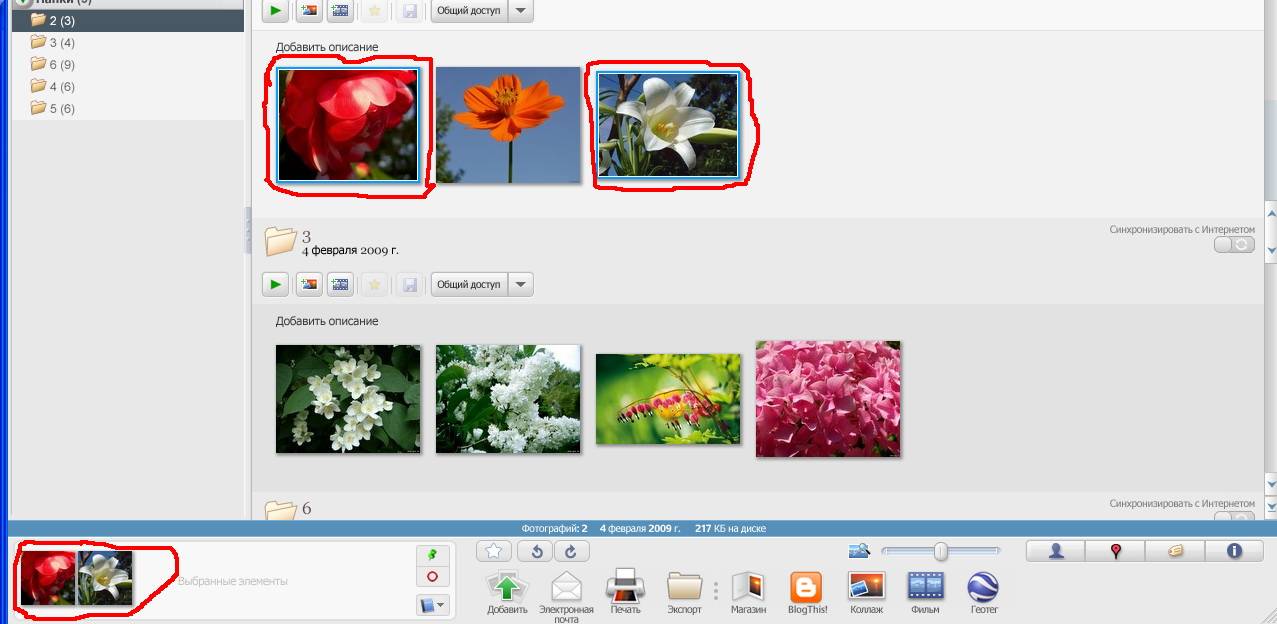Screen dimensions: 1277x624
Task: Create photo collage from folder 3 toolbar
Action: click(x=308, y=284)
